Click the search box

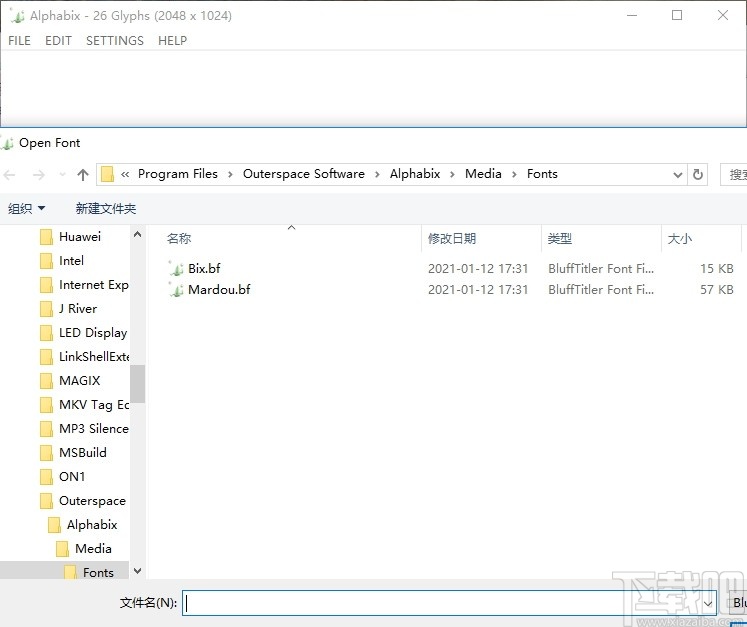pos(734,174)
